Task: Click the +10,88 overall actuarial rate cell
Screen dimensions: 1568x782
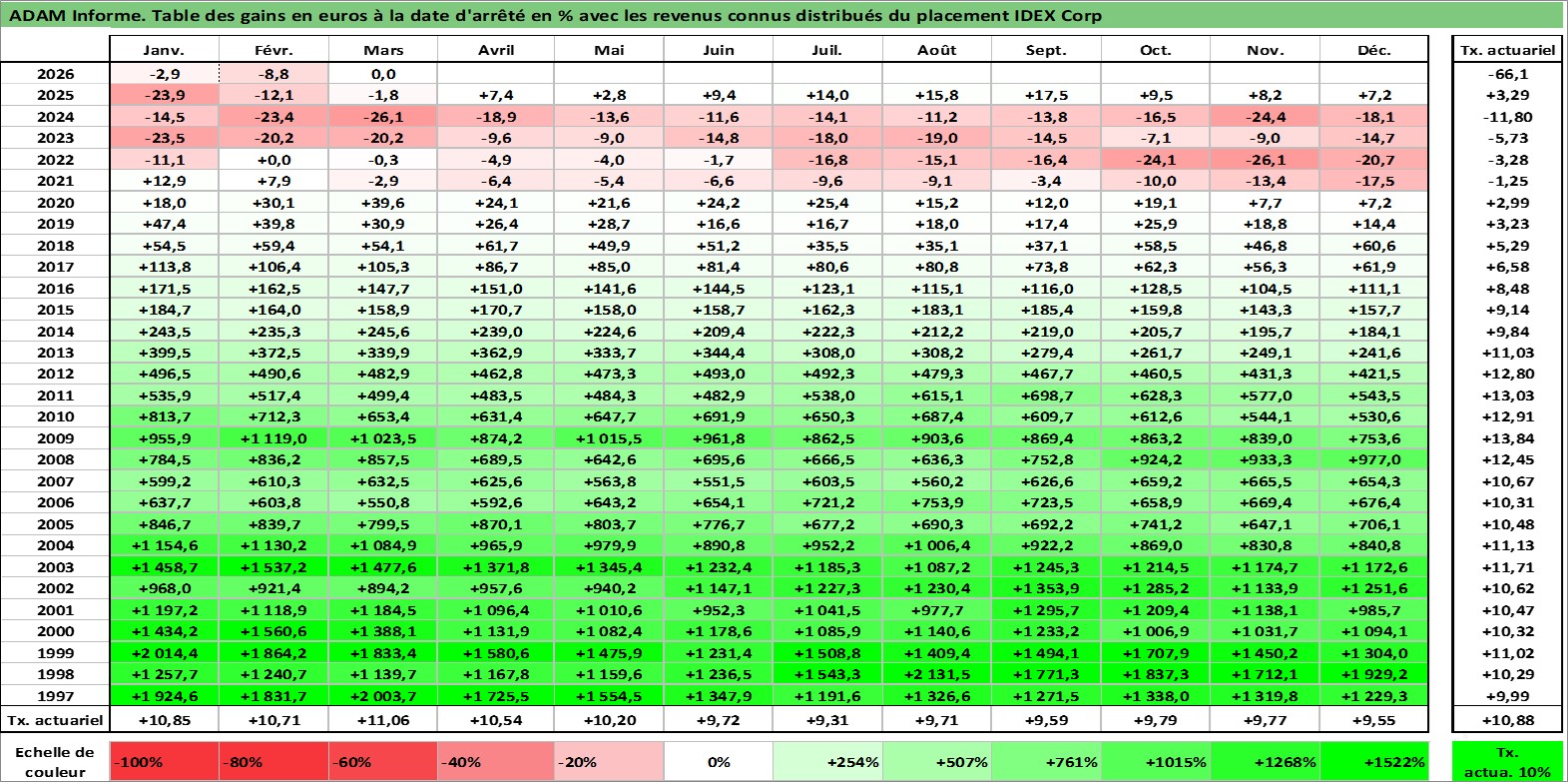Action: tap(1507, 719)
